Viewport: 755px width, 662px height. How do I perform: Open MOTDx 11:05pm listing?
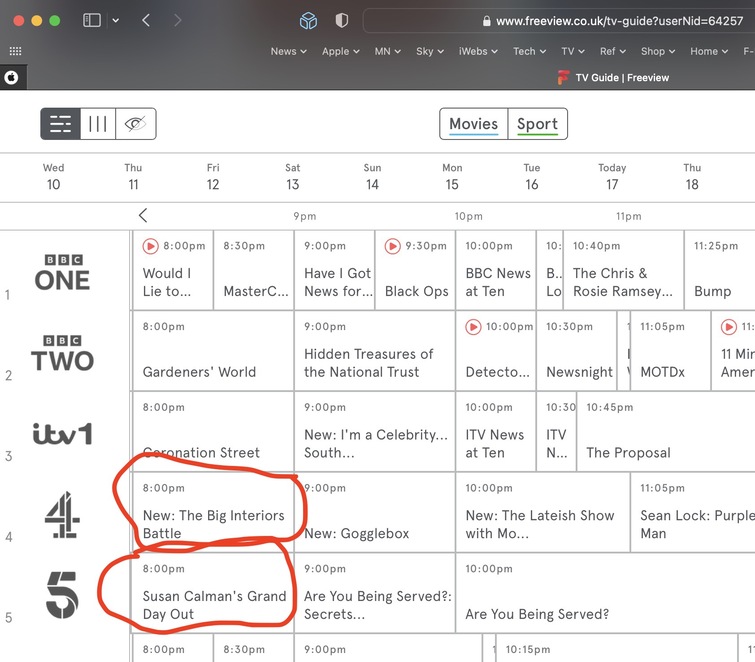pyautogui.click(x=670, y=351)
